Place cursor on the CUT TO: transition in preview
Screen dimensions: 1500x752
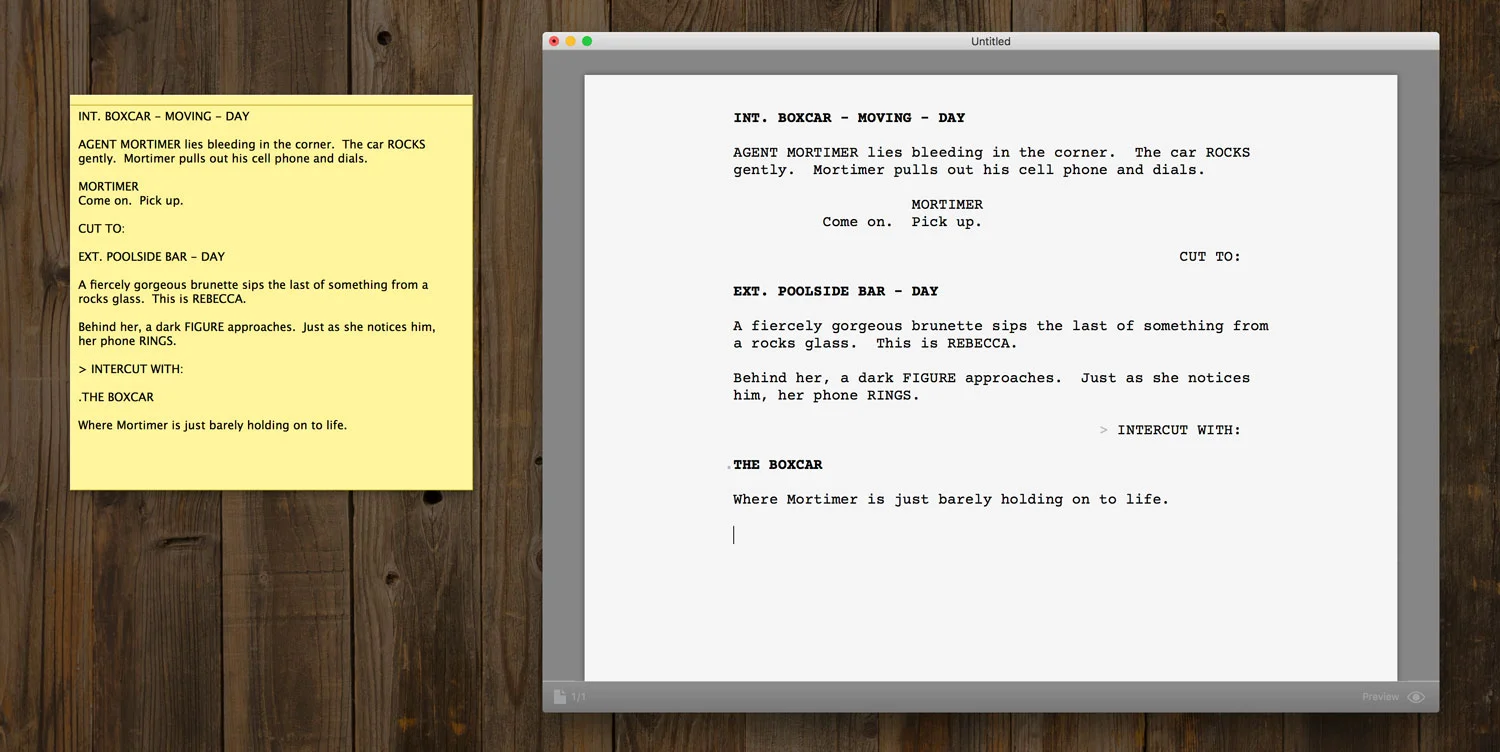click(x=1210, y=256)
